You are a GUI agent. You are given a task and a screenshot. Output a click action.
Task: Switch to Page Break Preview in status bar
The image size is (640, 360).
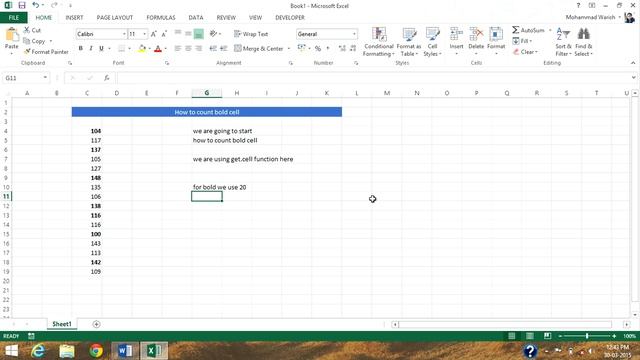point(547,336)
